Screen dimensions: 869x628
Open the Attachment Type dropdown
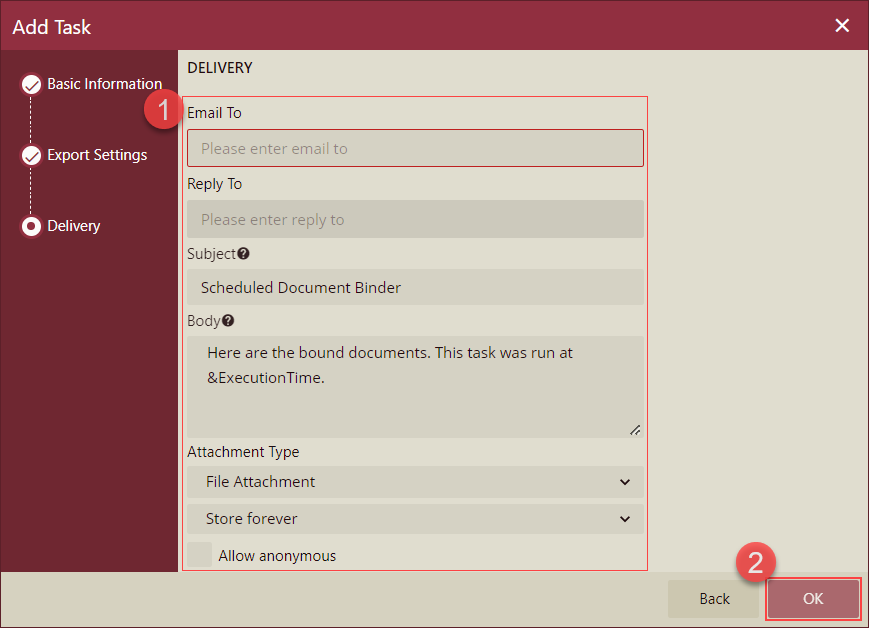pyautogui.click(x=414, y=482)
